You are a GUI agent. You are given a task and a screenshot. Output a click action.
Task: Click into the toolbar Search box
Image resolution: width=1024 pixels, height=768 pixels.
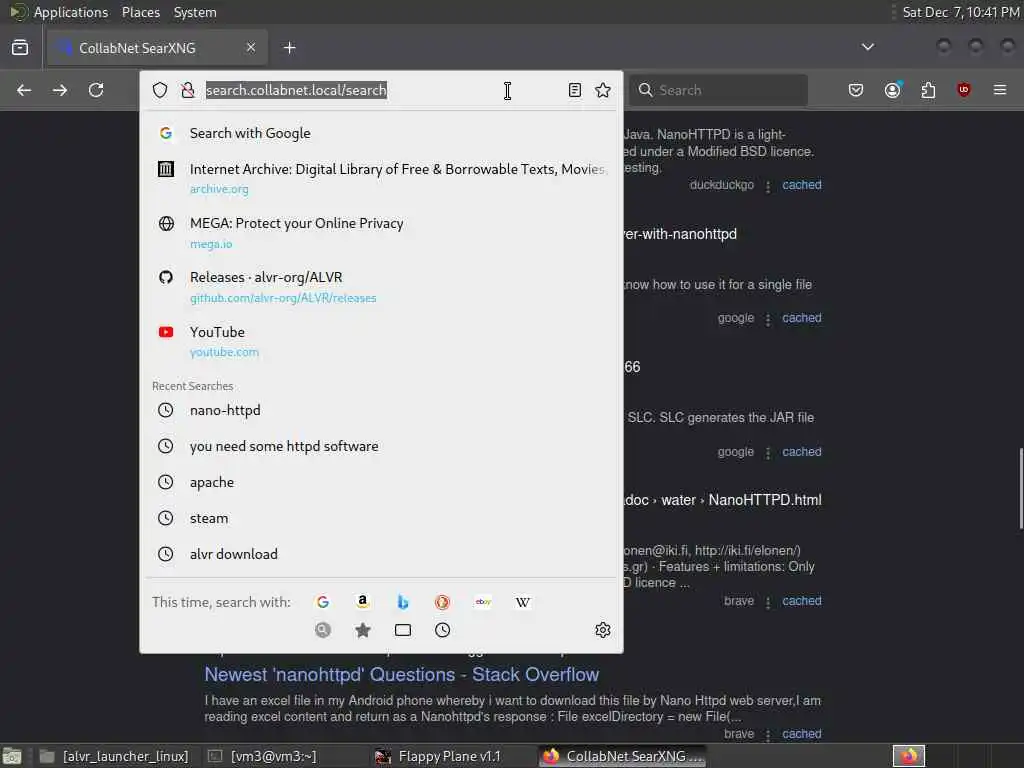click(718, 90)
